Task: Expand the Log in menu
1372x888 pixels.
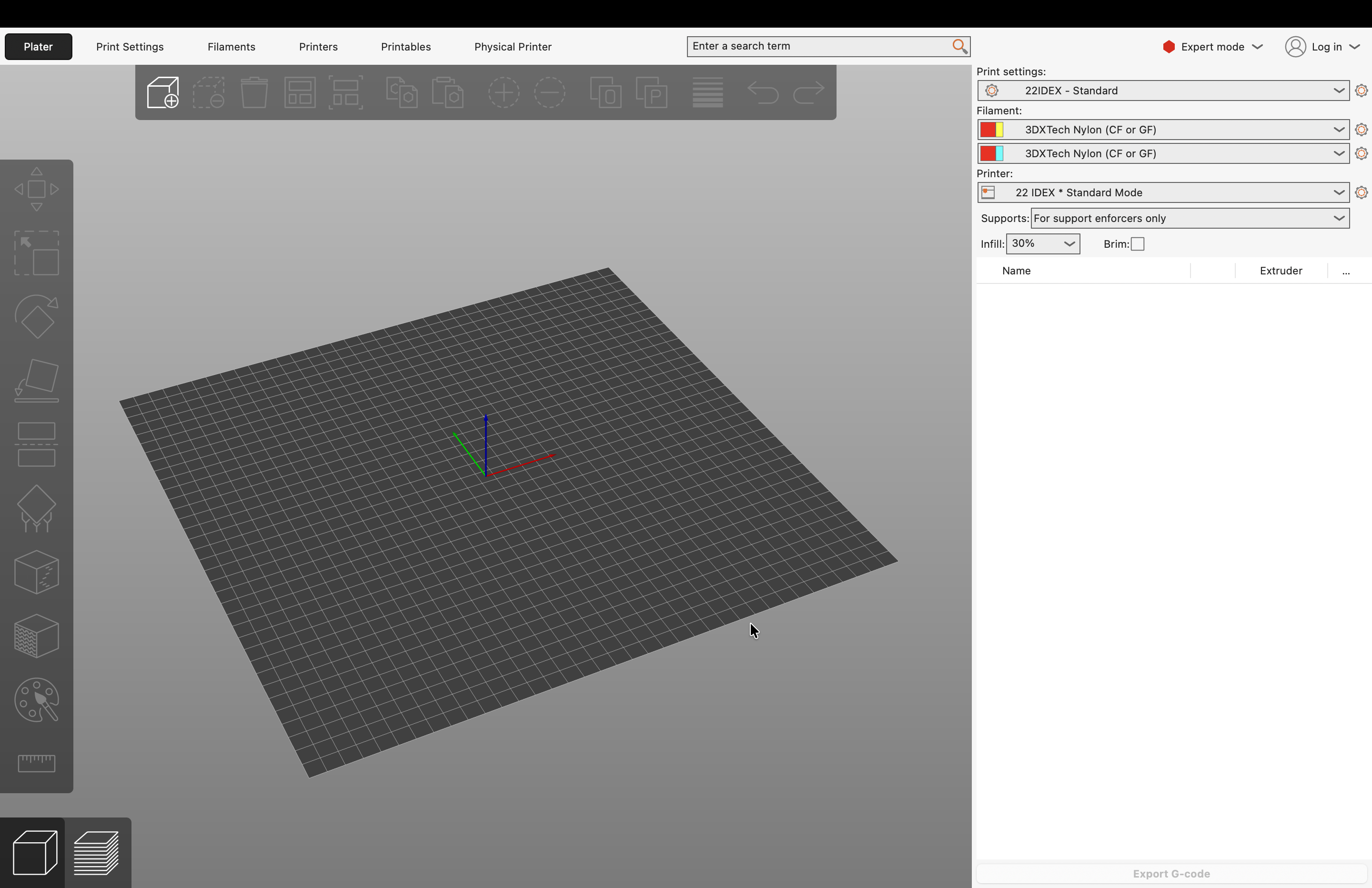Action: click(x=1323, y=47)
